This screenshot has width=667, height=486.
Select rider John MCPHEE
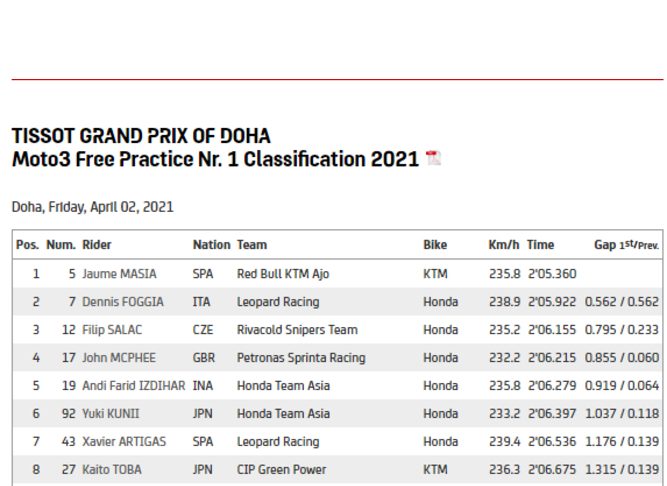119,358
